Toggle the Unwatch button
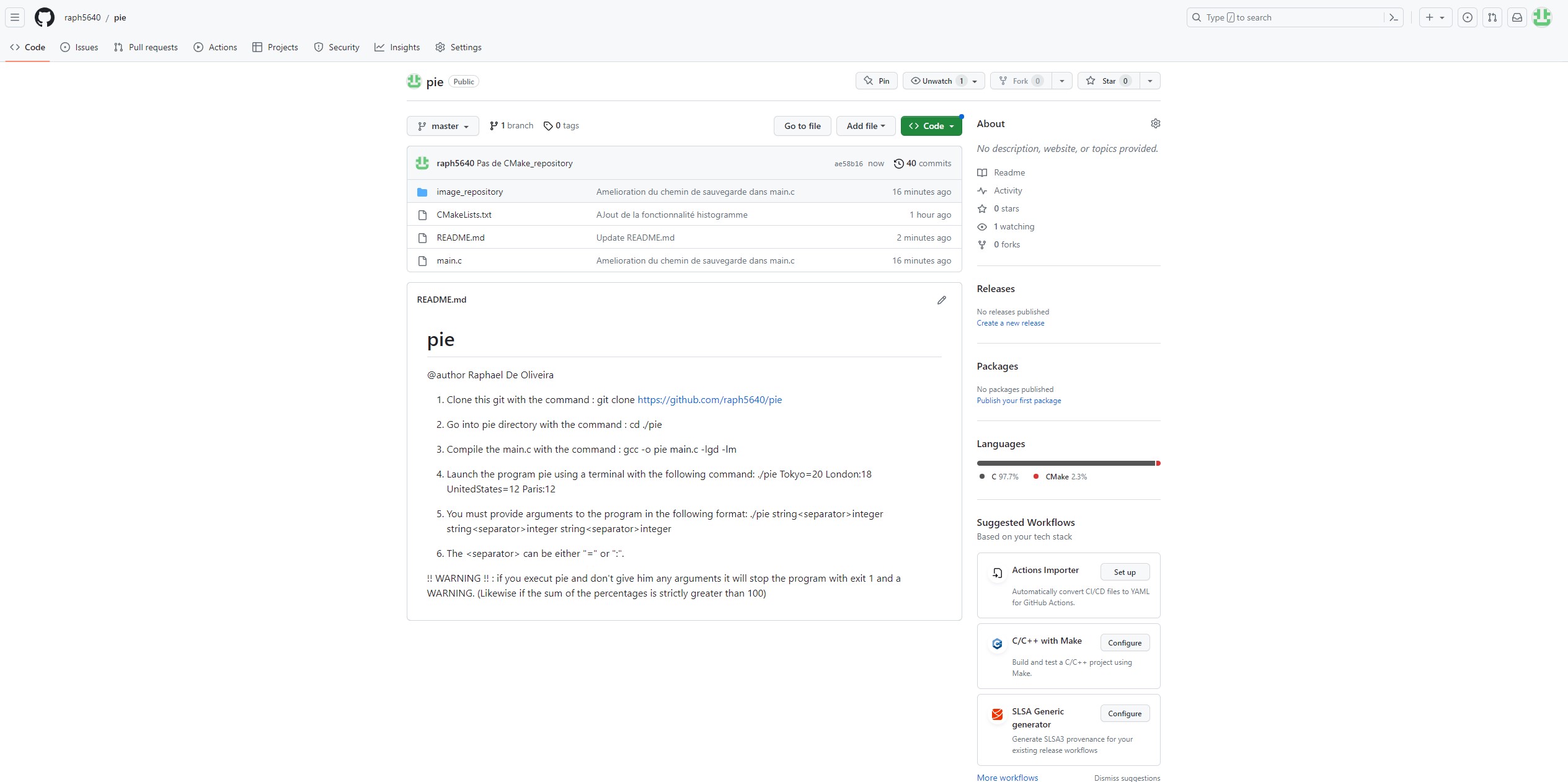 coord(936,81)
